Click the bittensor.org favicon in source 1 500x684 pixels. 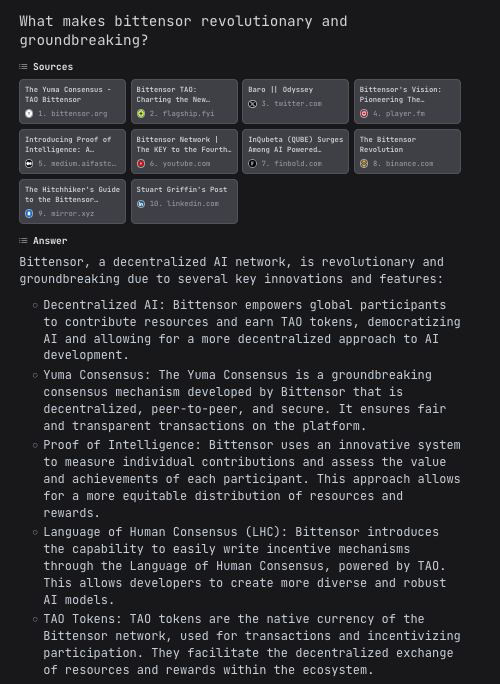pos(29,113)
